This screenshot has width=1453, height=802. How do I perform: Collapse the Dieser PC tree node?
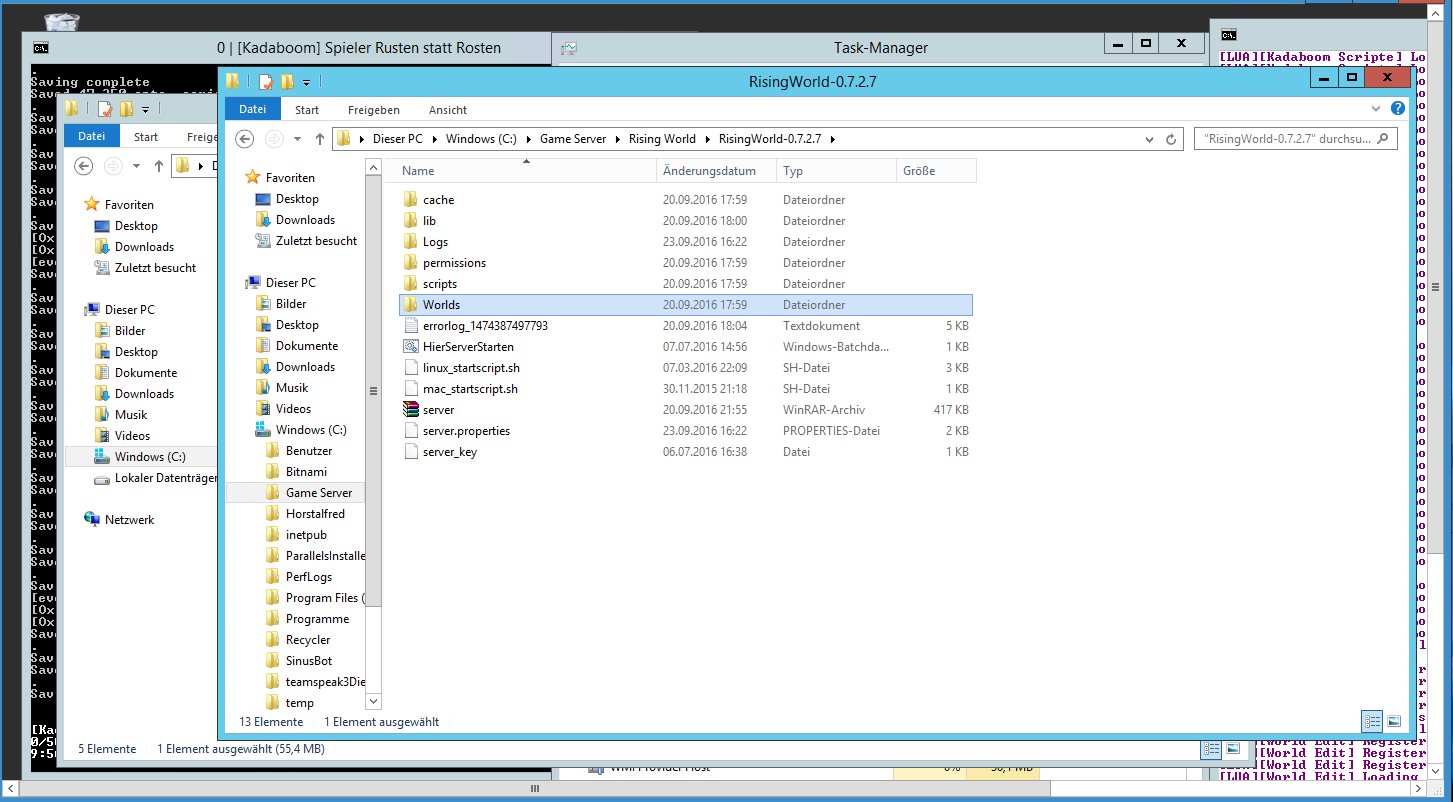click(239, 283)
